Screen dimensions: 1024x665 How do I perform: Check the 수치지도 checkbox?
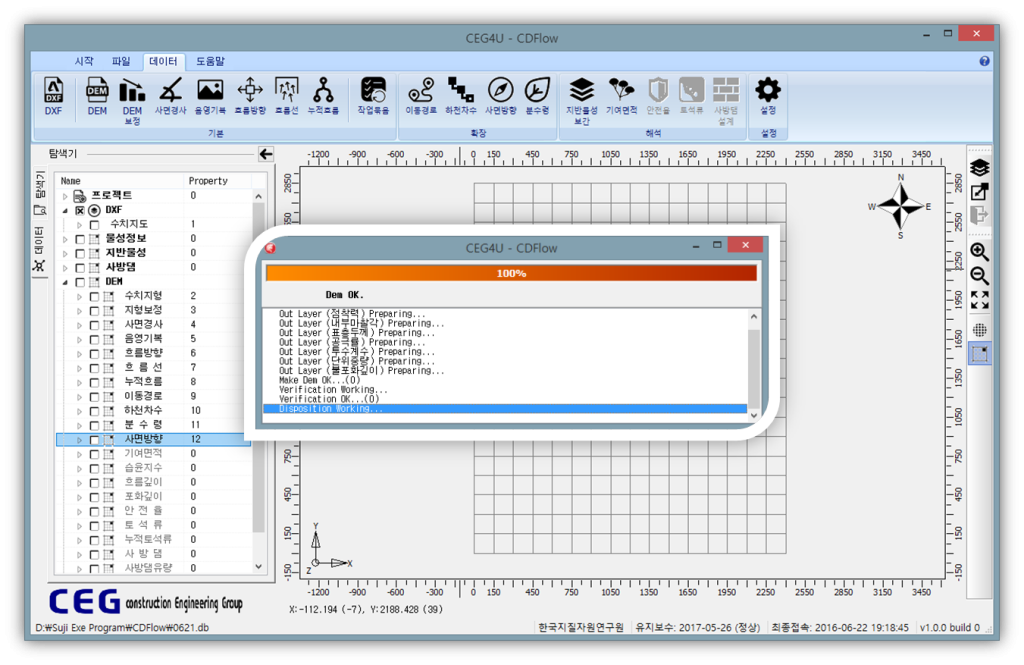click(x=94, y=225)
